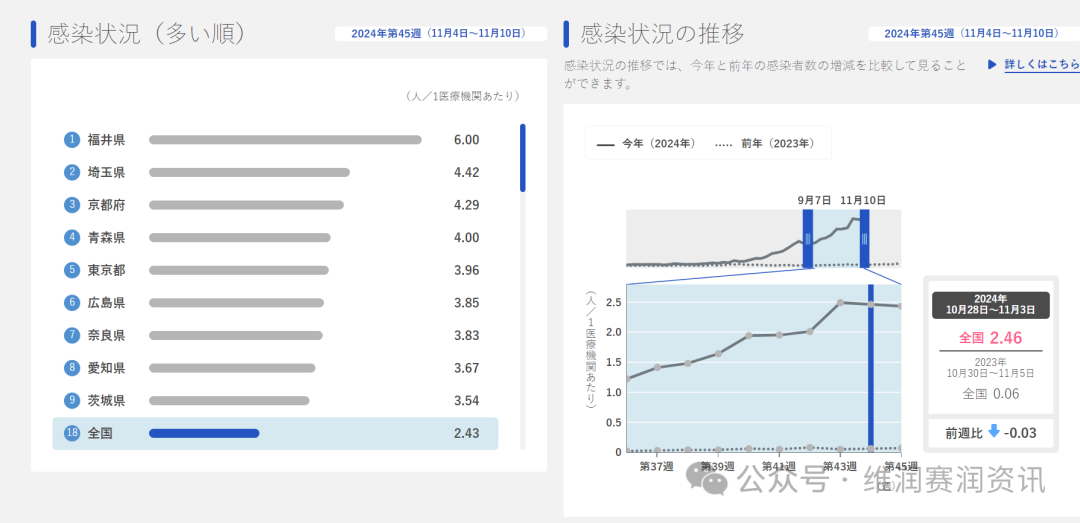Click the 京都府 label
1080x523 pixels.
tap(106, 205)
